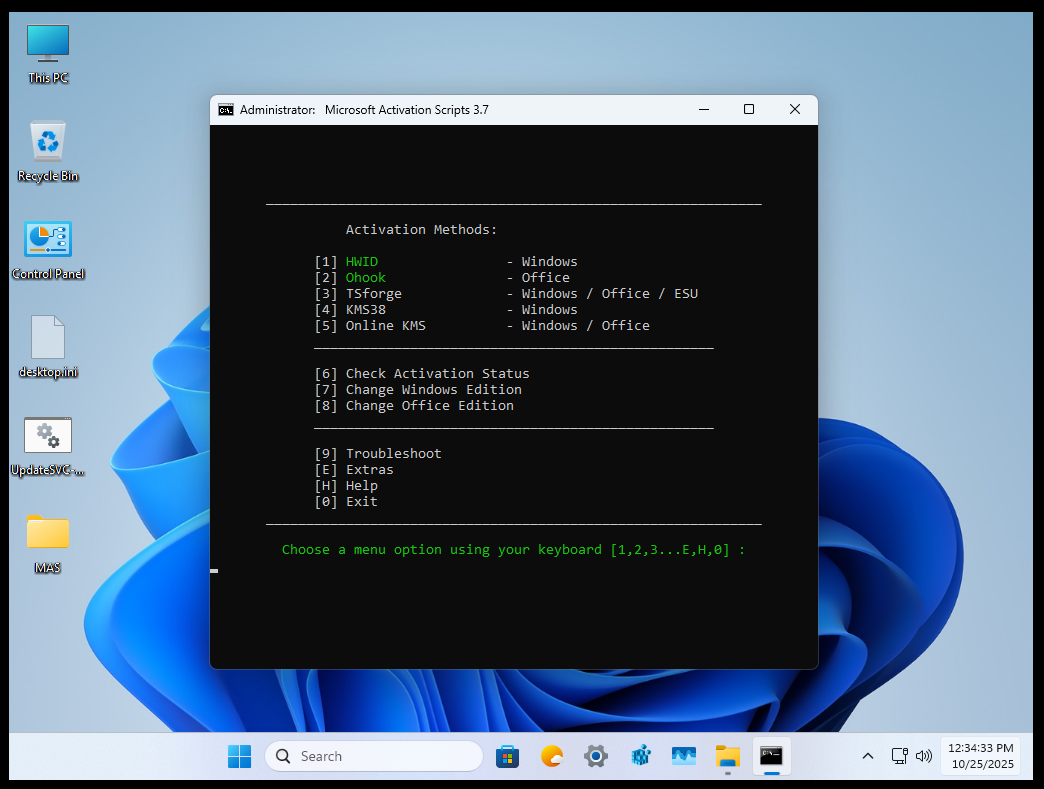Maximize the Activation Scripts window
The width and height of the screenshot is (1044, 789).
tap(749, 110)
